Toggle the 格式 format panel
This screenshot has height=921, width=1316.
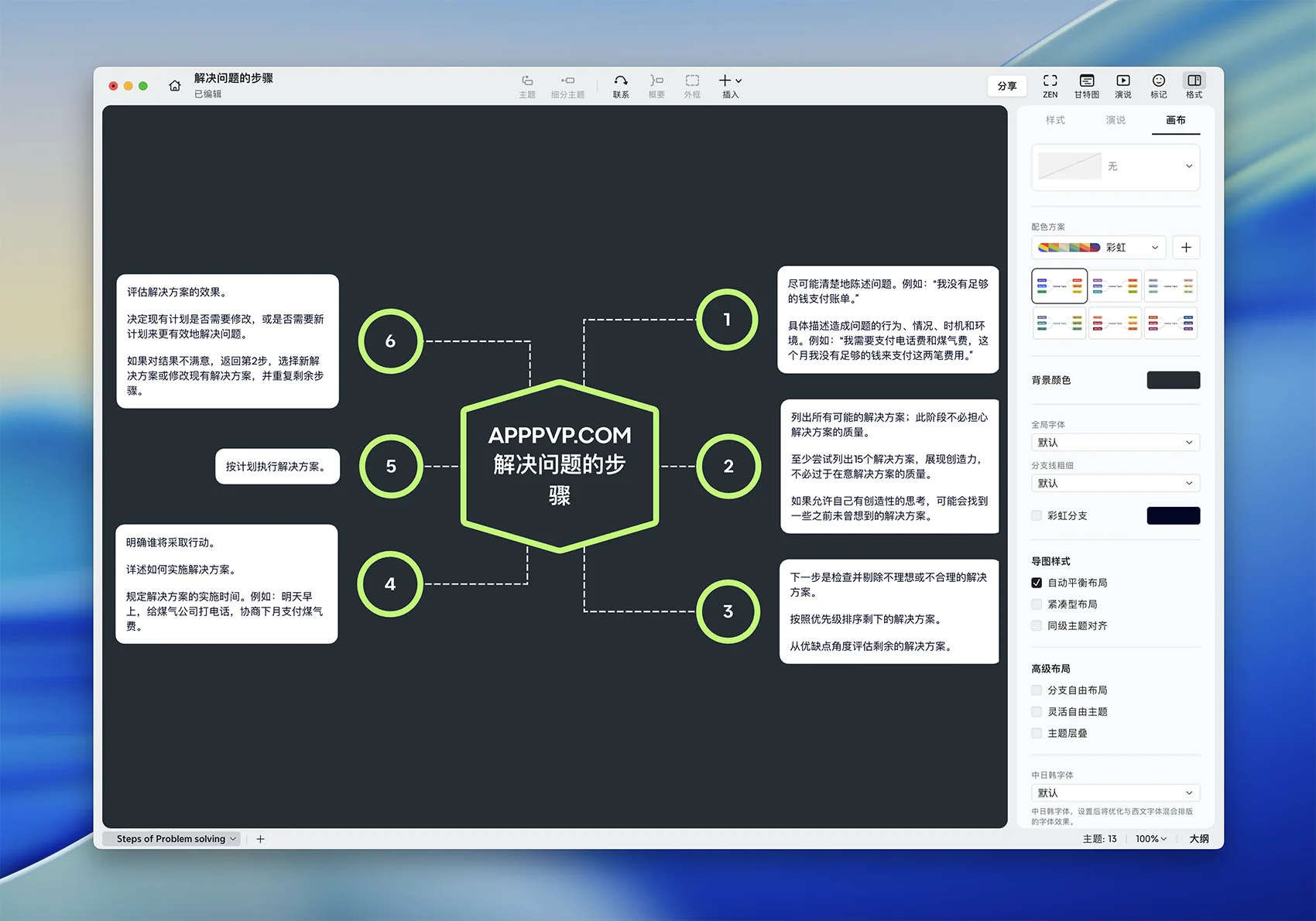1194,85
